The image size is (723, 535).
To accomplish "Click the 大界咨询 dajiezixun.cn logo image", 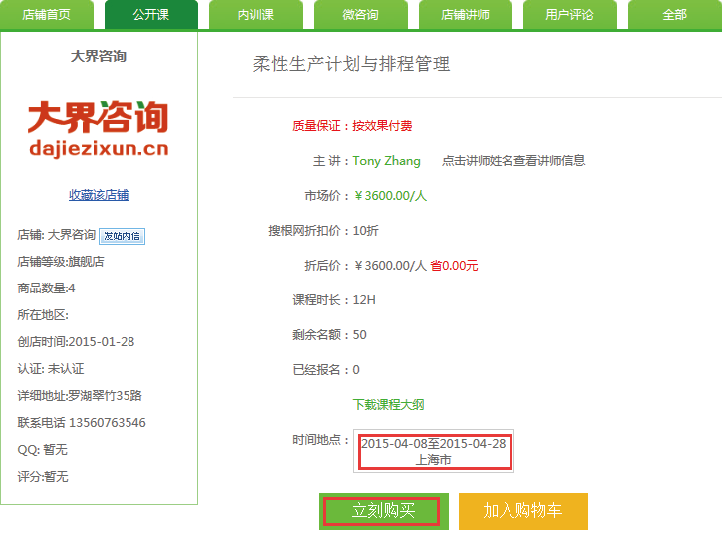I will (98, 129).
